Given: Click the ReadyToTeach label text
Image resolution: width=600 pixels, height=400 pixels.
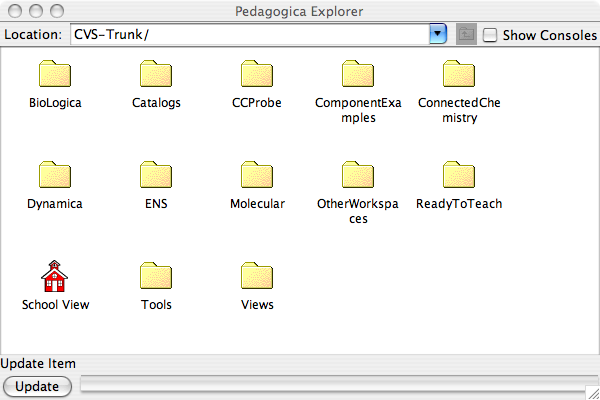Looking at the screenshot, I should click(459, 204).
